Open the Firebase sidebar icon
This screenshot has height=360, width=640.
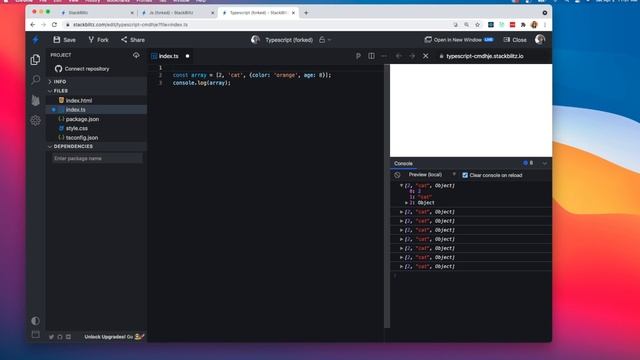tap(36, 100)
